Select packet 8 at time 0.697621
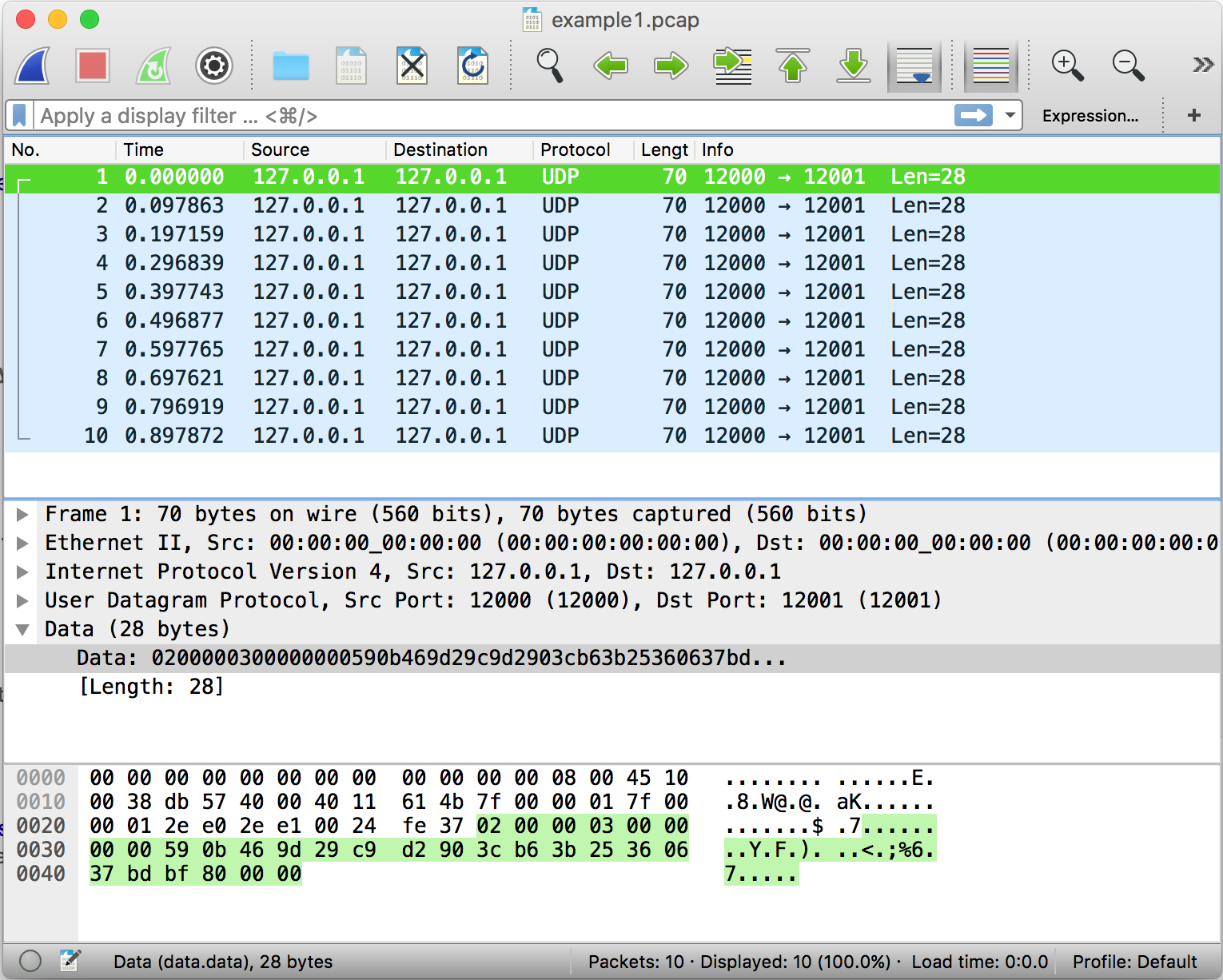Image resolution: width=1223 pixels, height=980 pixels. click(x=612, y=379)
